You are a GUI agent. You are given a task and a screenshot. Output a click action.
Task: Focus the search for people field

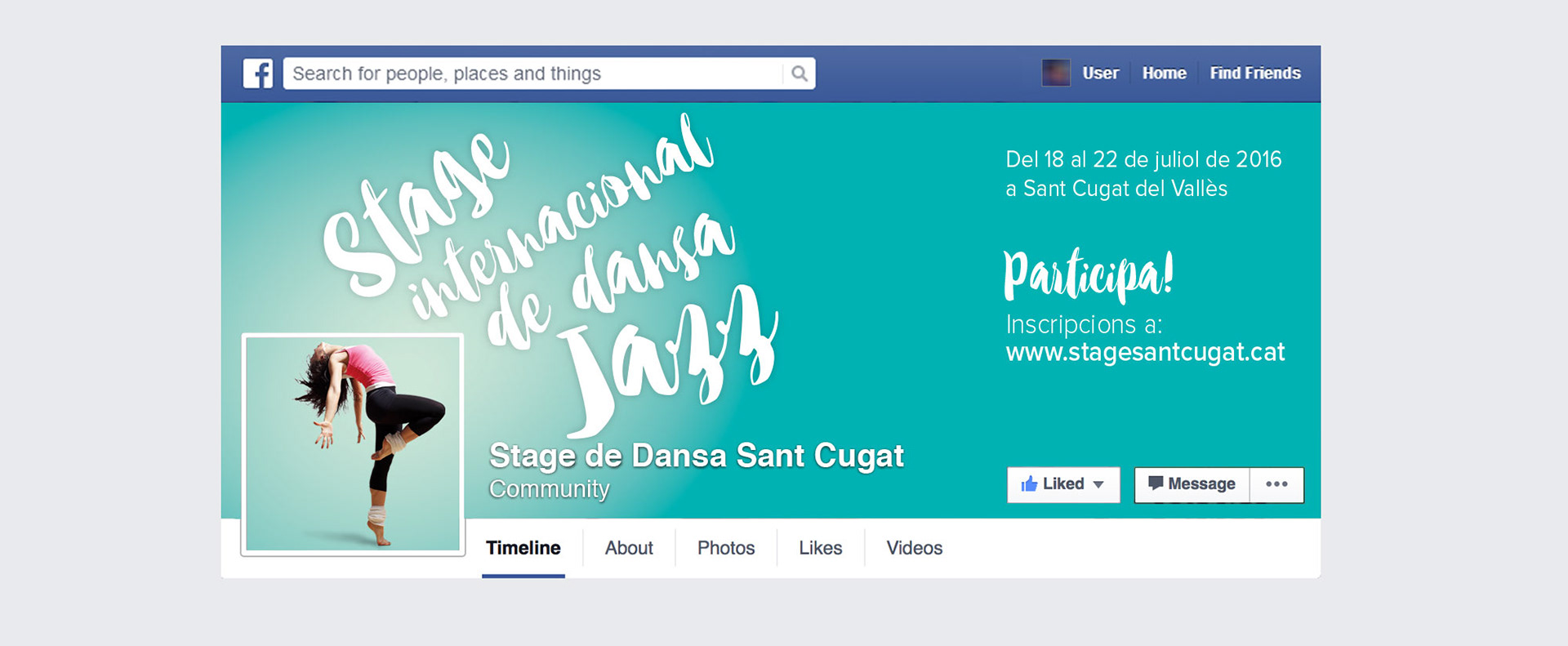pos(549,74)
